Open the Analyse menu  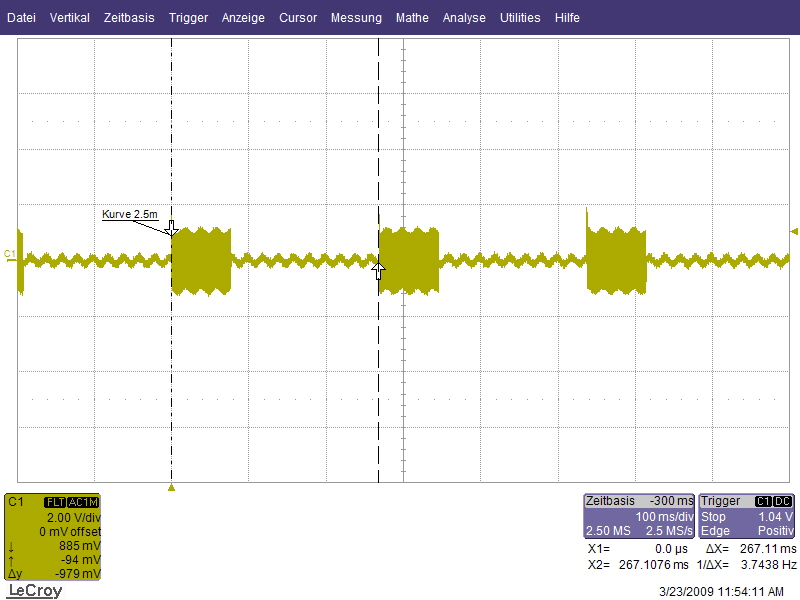pyautogui.click(x=464, y=18)
